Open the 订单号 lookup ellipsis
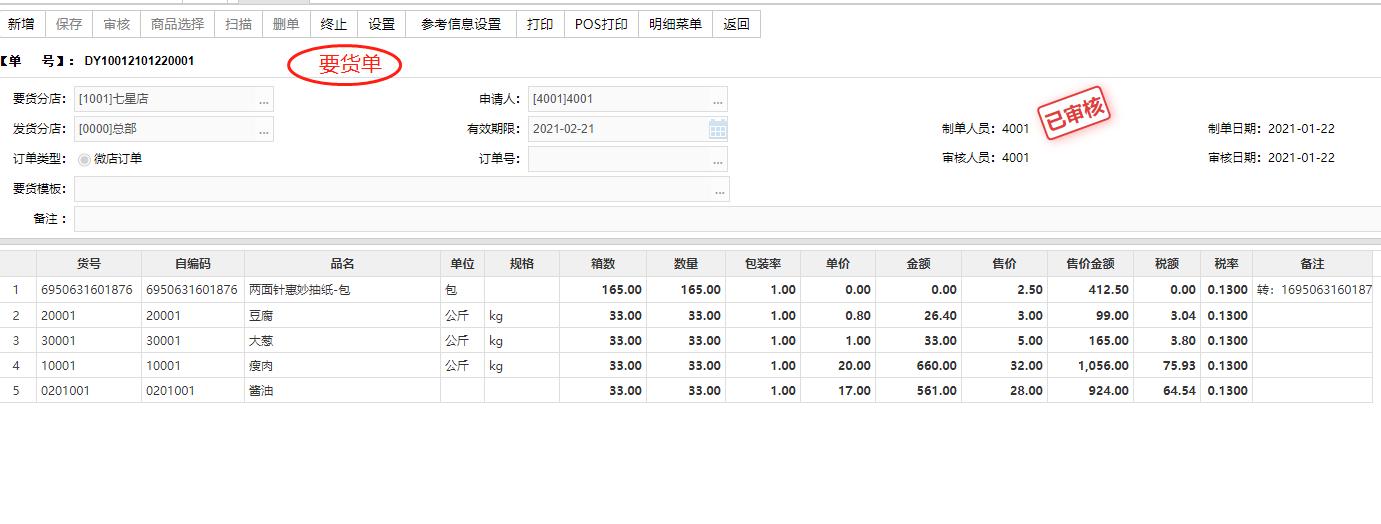 click(x=718, y=159)
